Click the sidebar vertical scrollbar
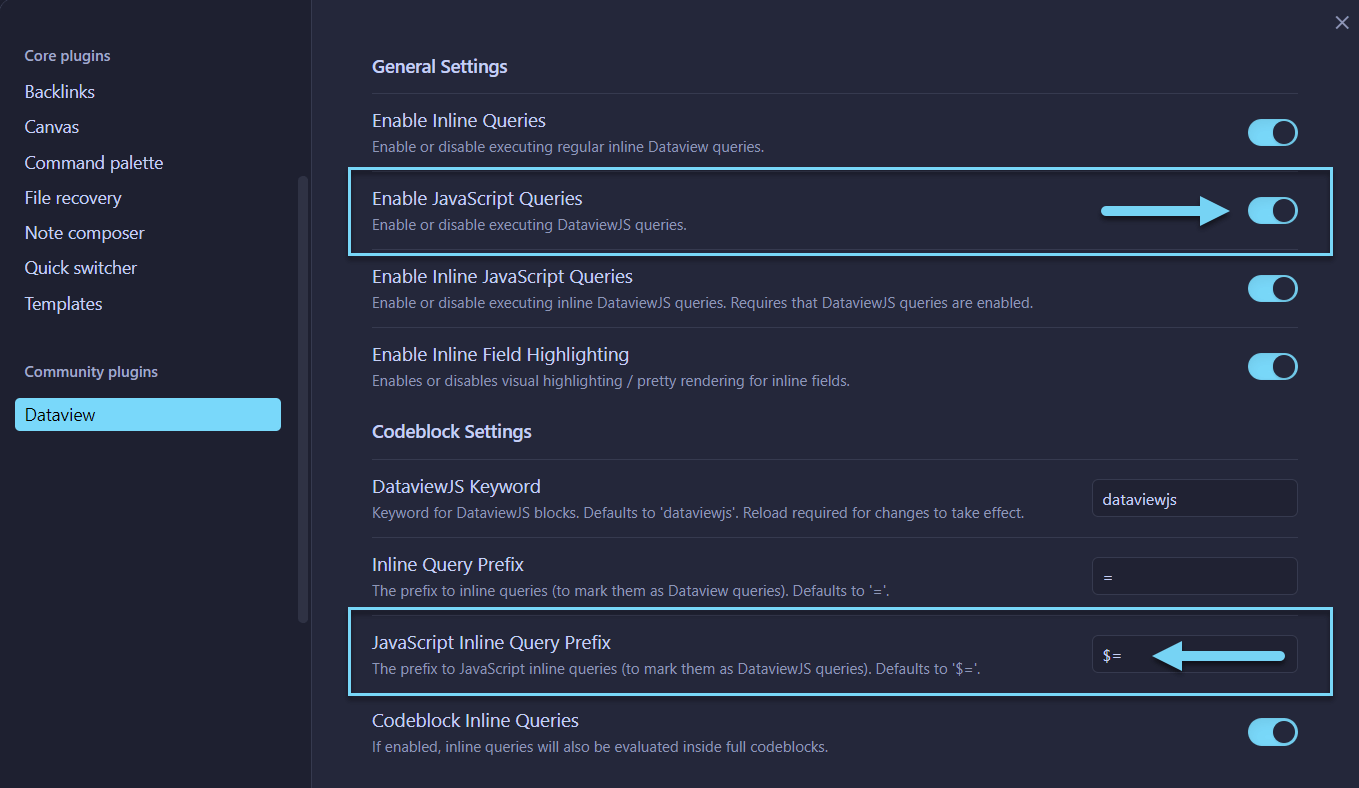This screenshot has width=1359, height=788. [x=303, y=399]
